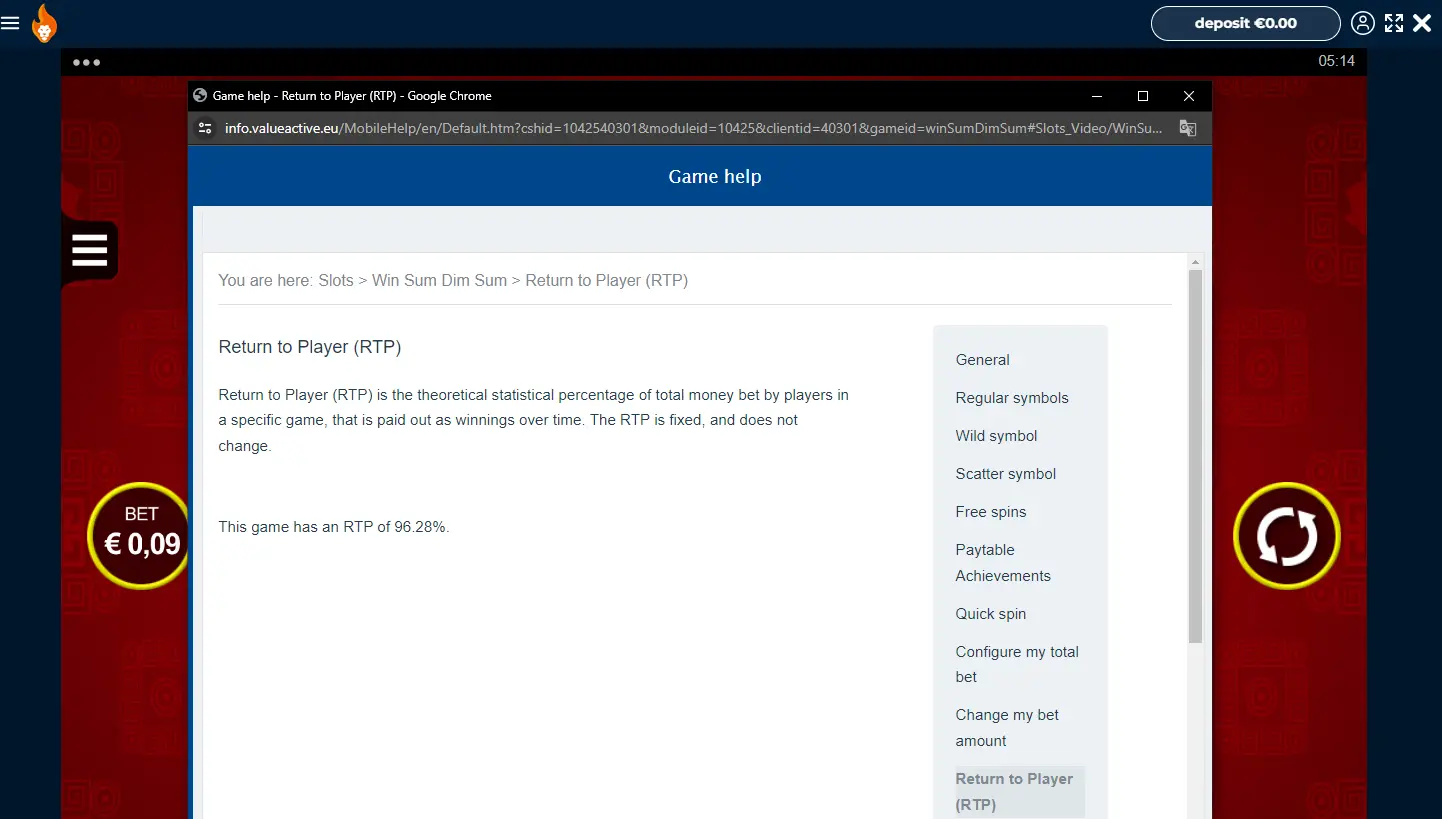Click the flame lion casino logo

tap(44, 23)
